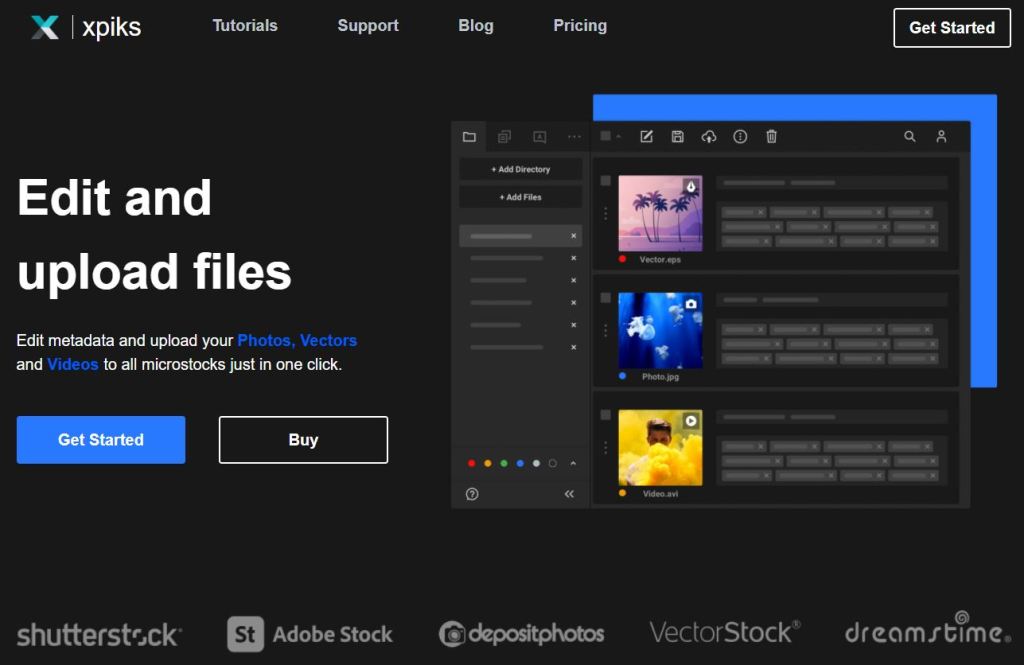Check the box next to Vector.eps
Image resolution: width=1024 pixels, height=665 pixels.
pyautogui.click(x=605, y=181)
